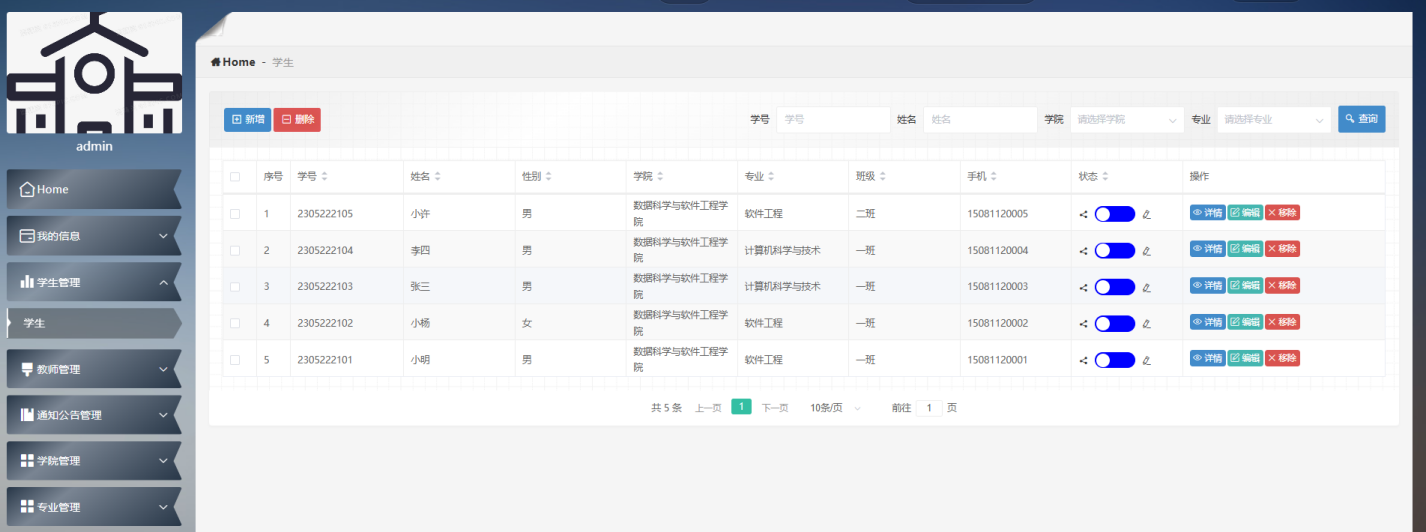Check the checkbox for row 2 李四
Screen dimensions: 1426x532
(x=235, y=250)
